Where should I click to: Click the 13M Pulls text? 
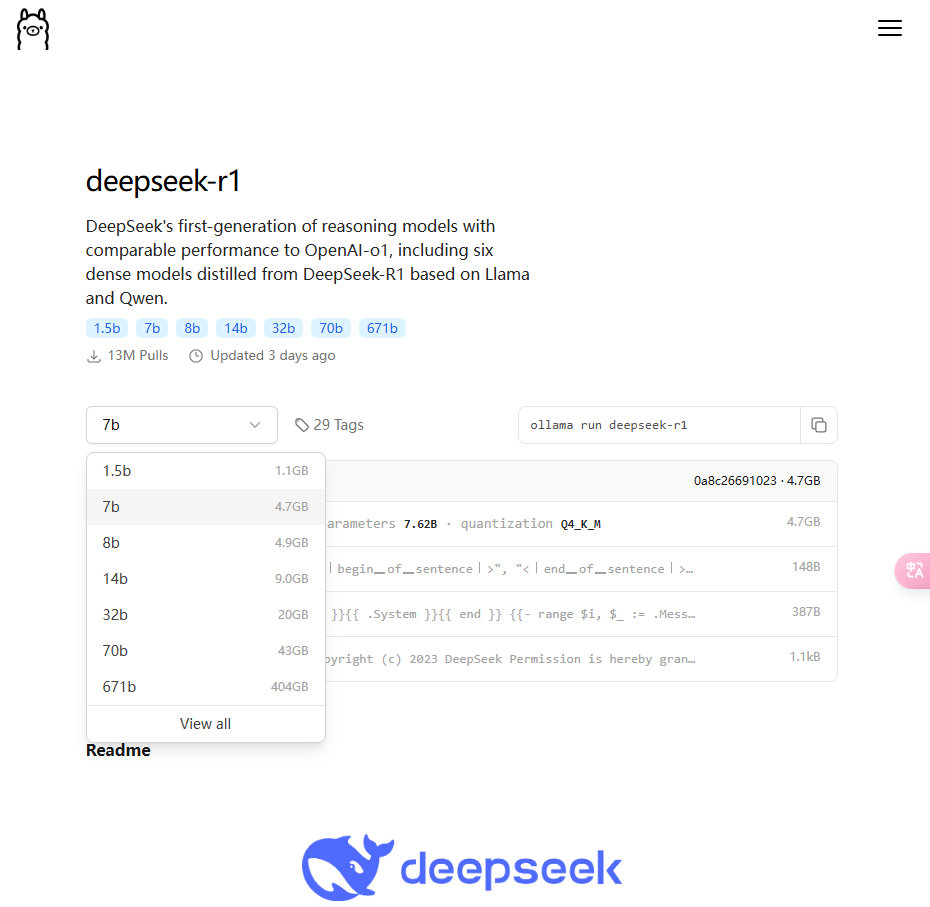pyautogui.click(x=138, y=355)
